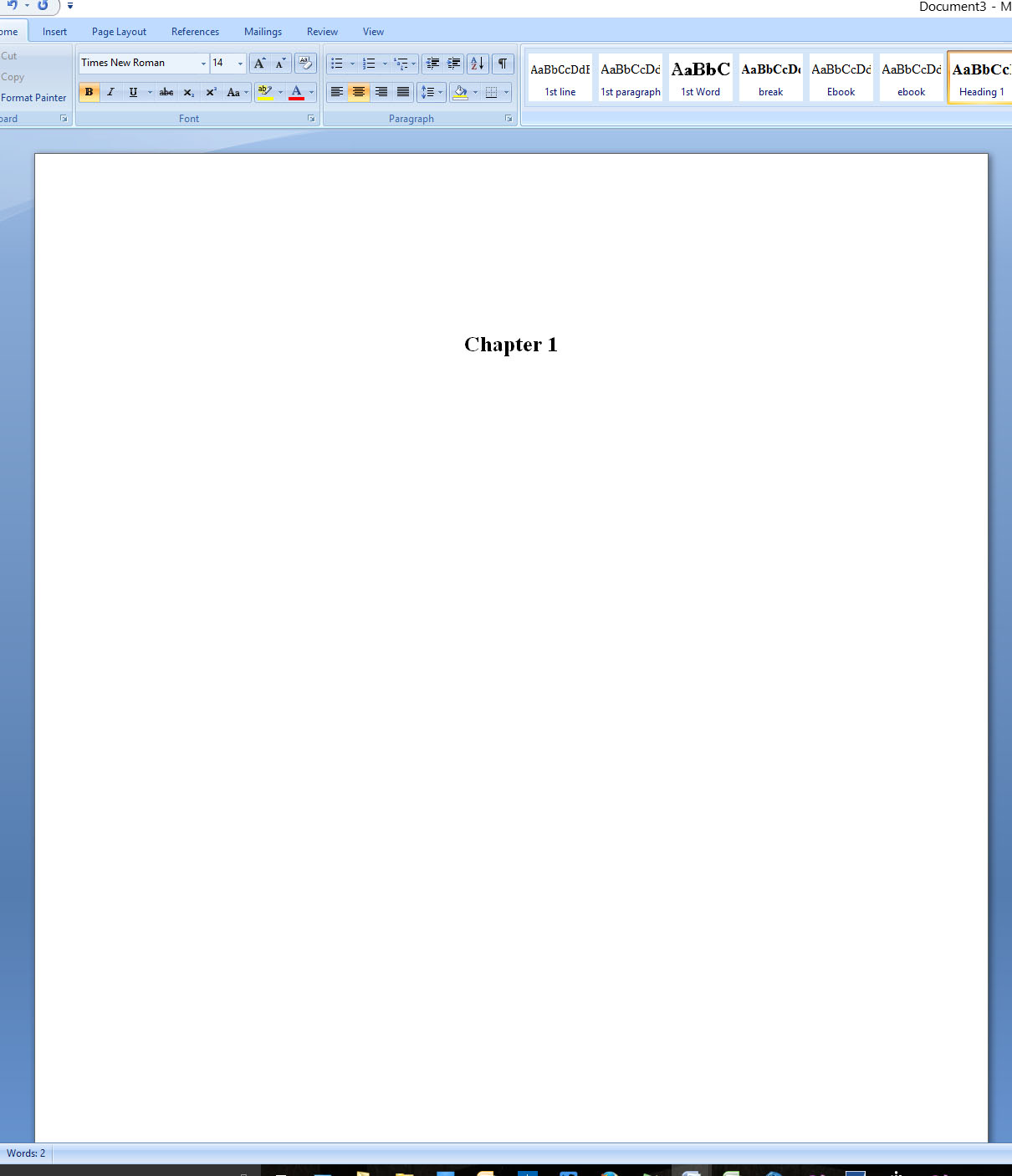Click the Redo icon in Quick Access
Screen dimensions: 1012x1176
[43, 6]
